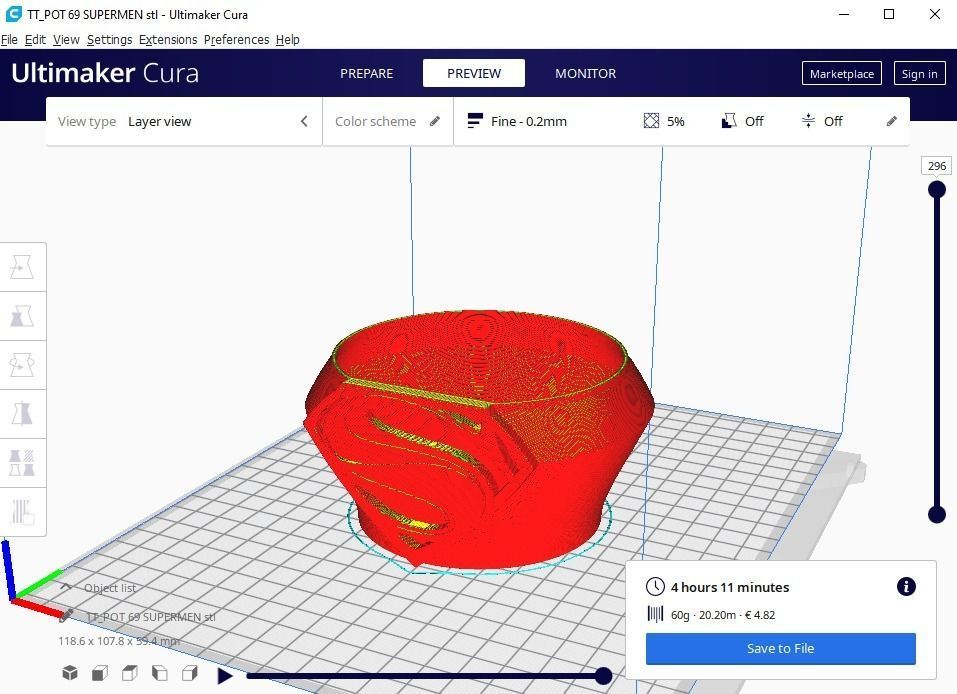This screenshot has height=694, width=957.
Task: Switch to front view camera
Action: 100,673
